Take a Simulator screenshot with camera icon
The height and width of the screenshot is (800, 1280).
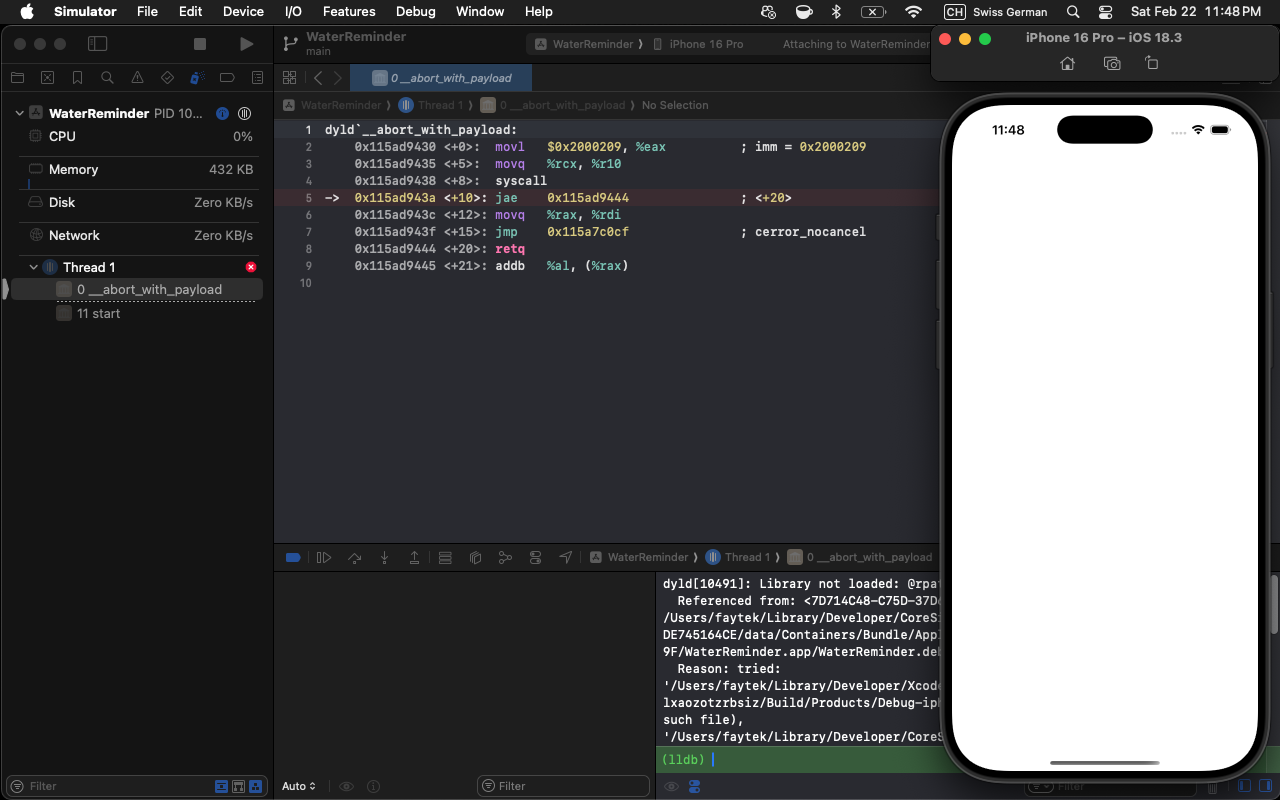1112,63
